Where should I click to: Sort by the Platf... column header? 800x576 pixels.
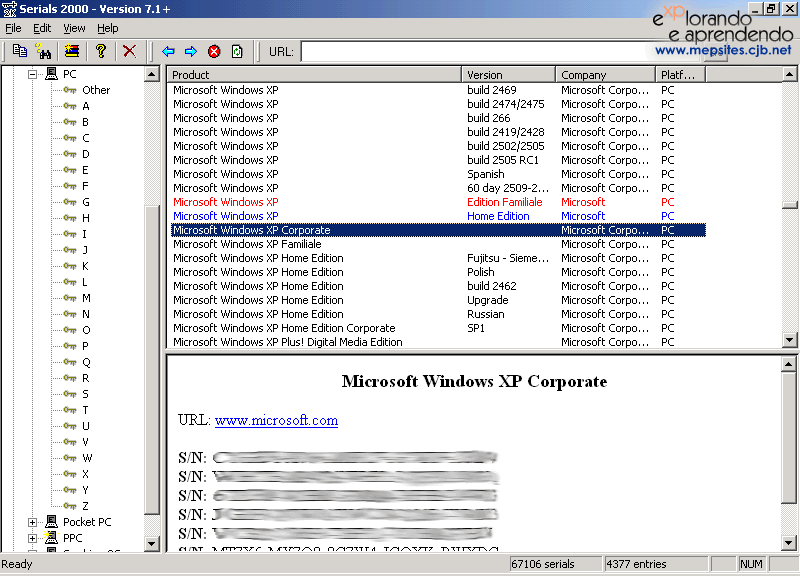click(680, 74)
